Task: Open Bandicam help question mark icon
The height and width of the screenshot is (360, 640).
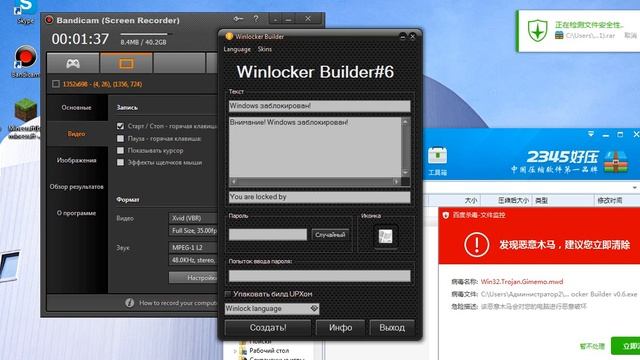Action: (256, 19)
